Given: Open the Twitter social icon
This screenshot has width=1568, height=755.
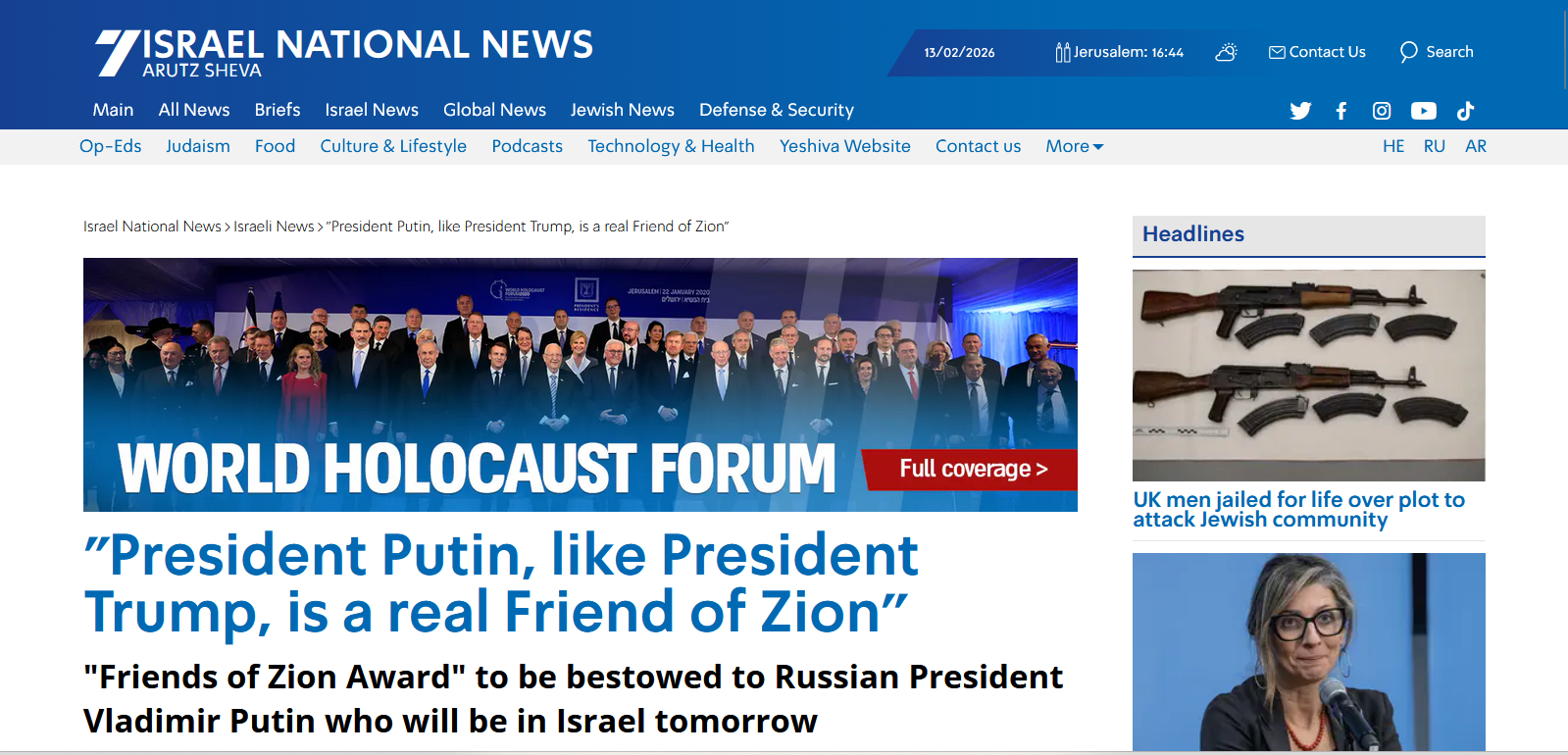Looking at the screenshot, I should (x=1300, y=111).
